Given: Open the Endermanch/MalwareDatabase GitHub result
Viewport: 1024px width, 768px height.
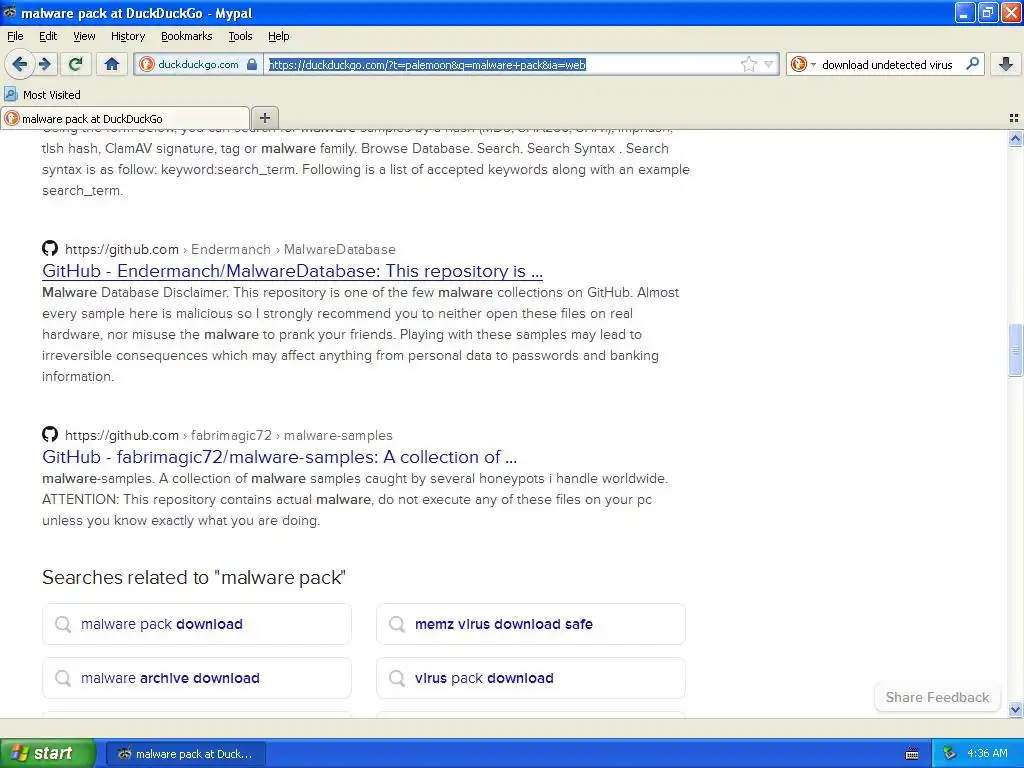Looking at the screenshot, I should (x=292, y=270).
